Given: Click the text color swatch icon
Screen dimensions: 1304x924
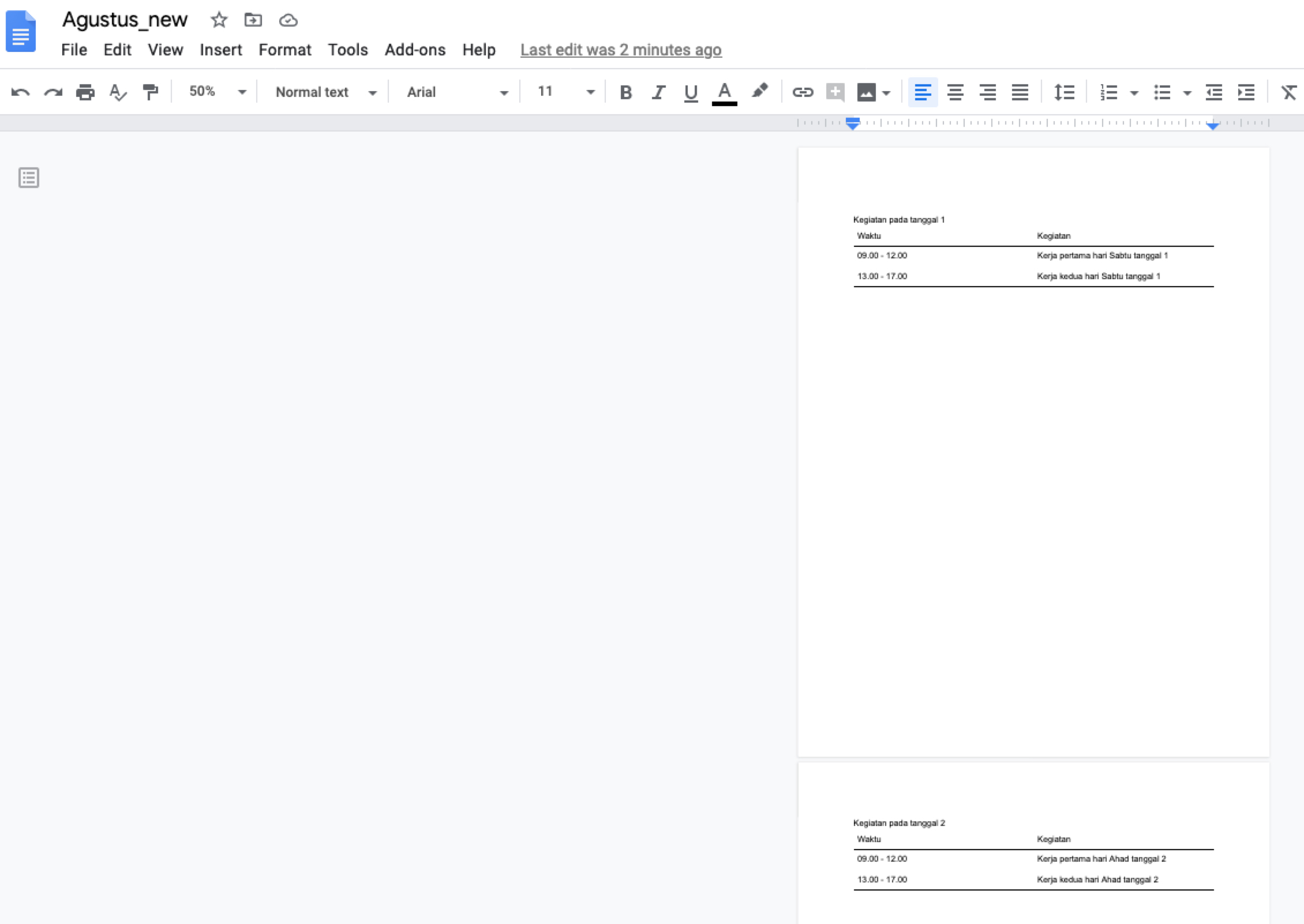Looking at the screenshot, I should pyautogui.click(x=724, y=92).
